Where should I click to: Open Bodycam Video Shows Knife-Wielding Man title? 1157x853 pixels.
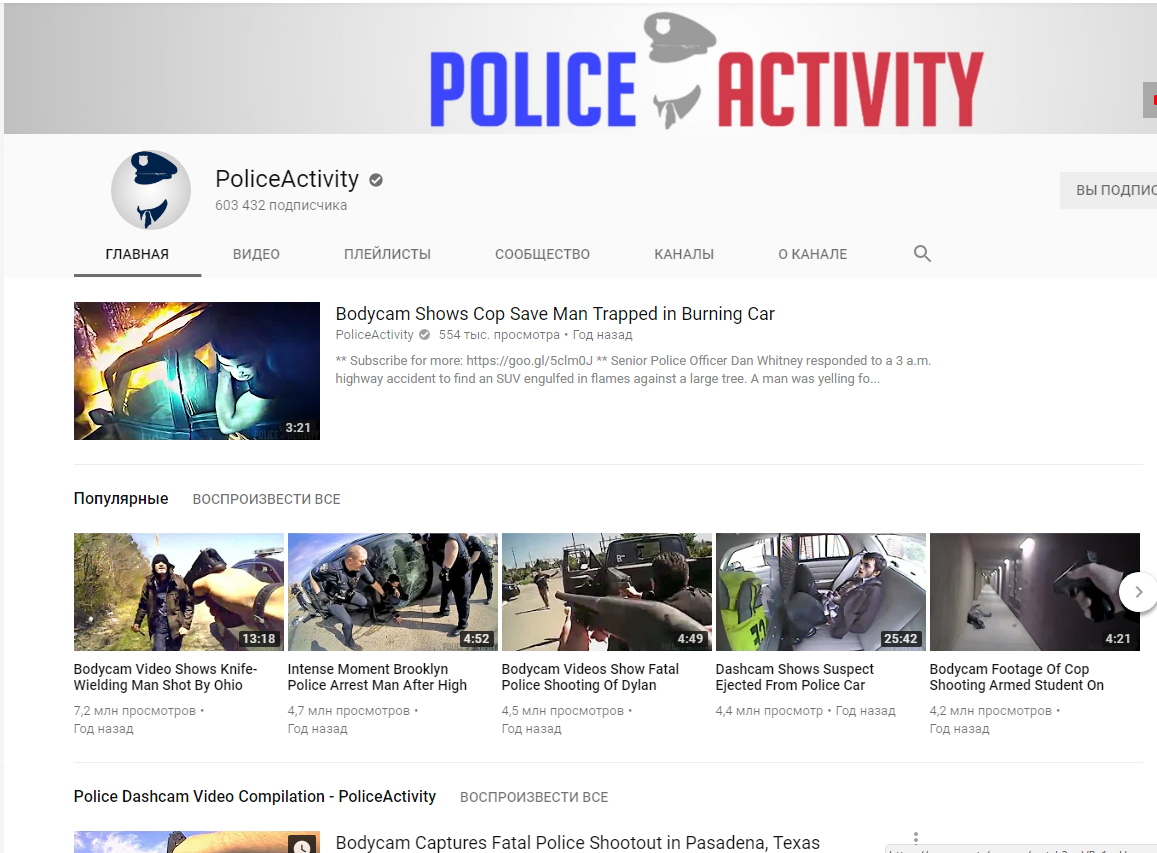[x=165, y=677]
